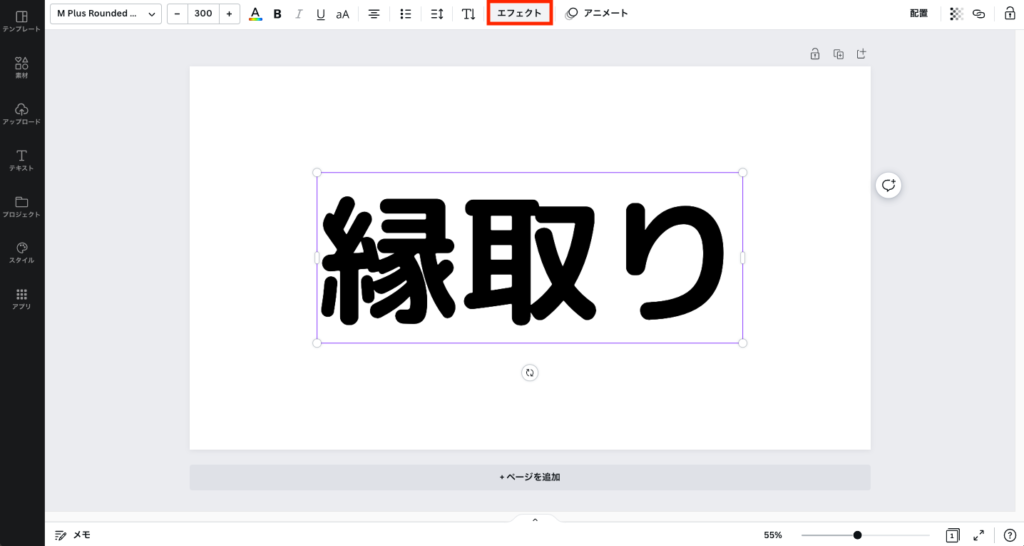Click the エフェクト button
1024x546 pixels.
pos(519,14)
